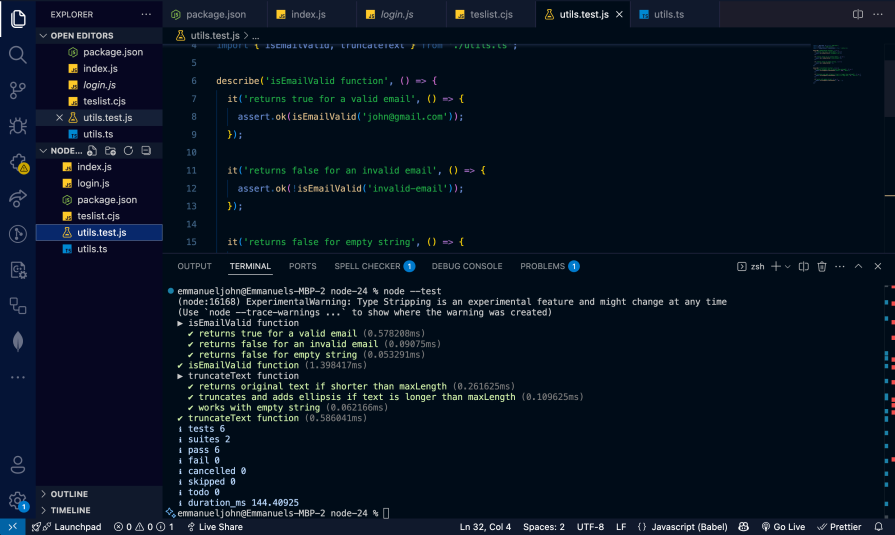Open the Live Share activity icon

[18, 198]
